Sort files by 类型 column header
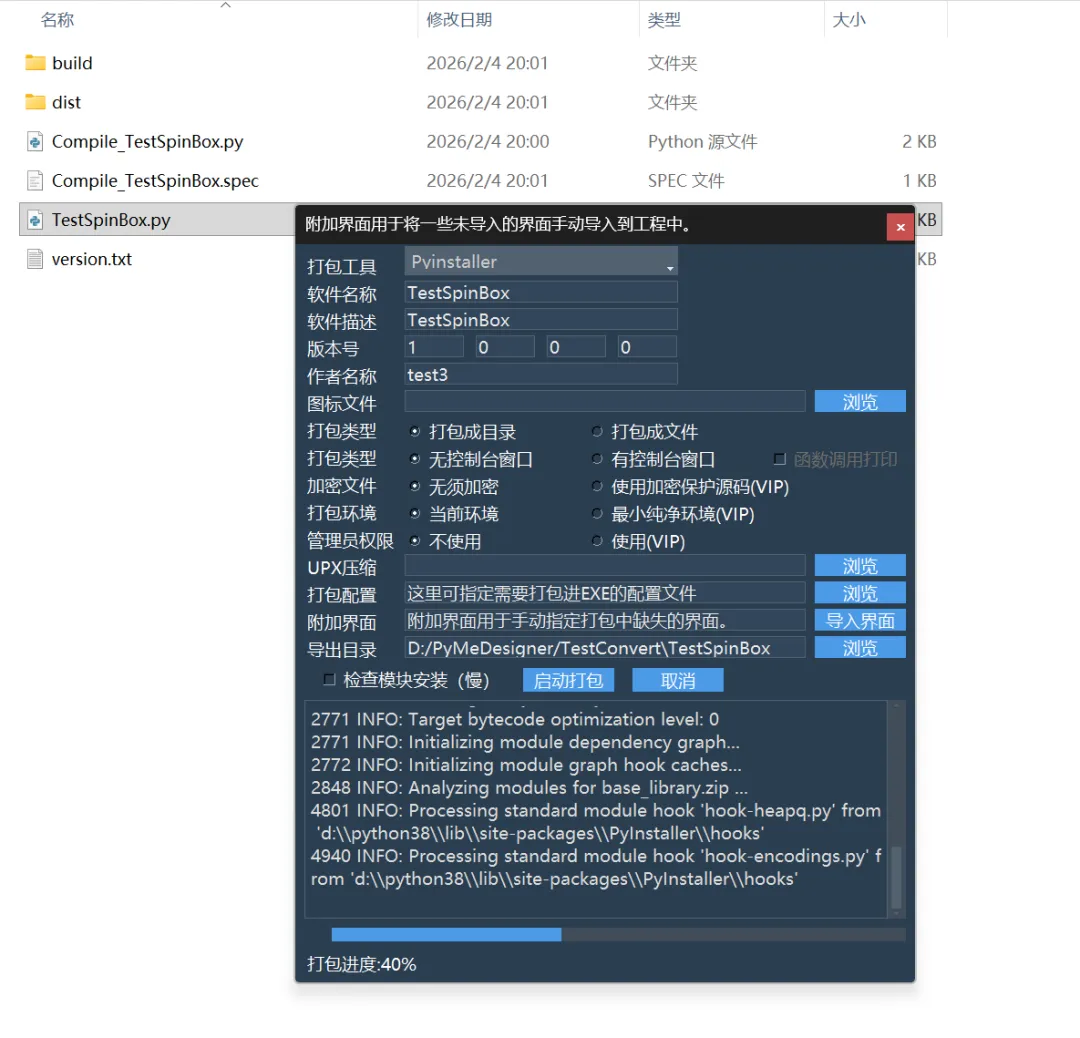 pos(664,20)
